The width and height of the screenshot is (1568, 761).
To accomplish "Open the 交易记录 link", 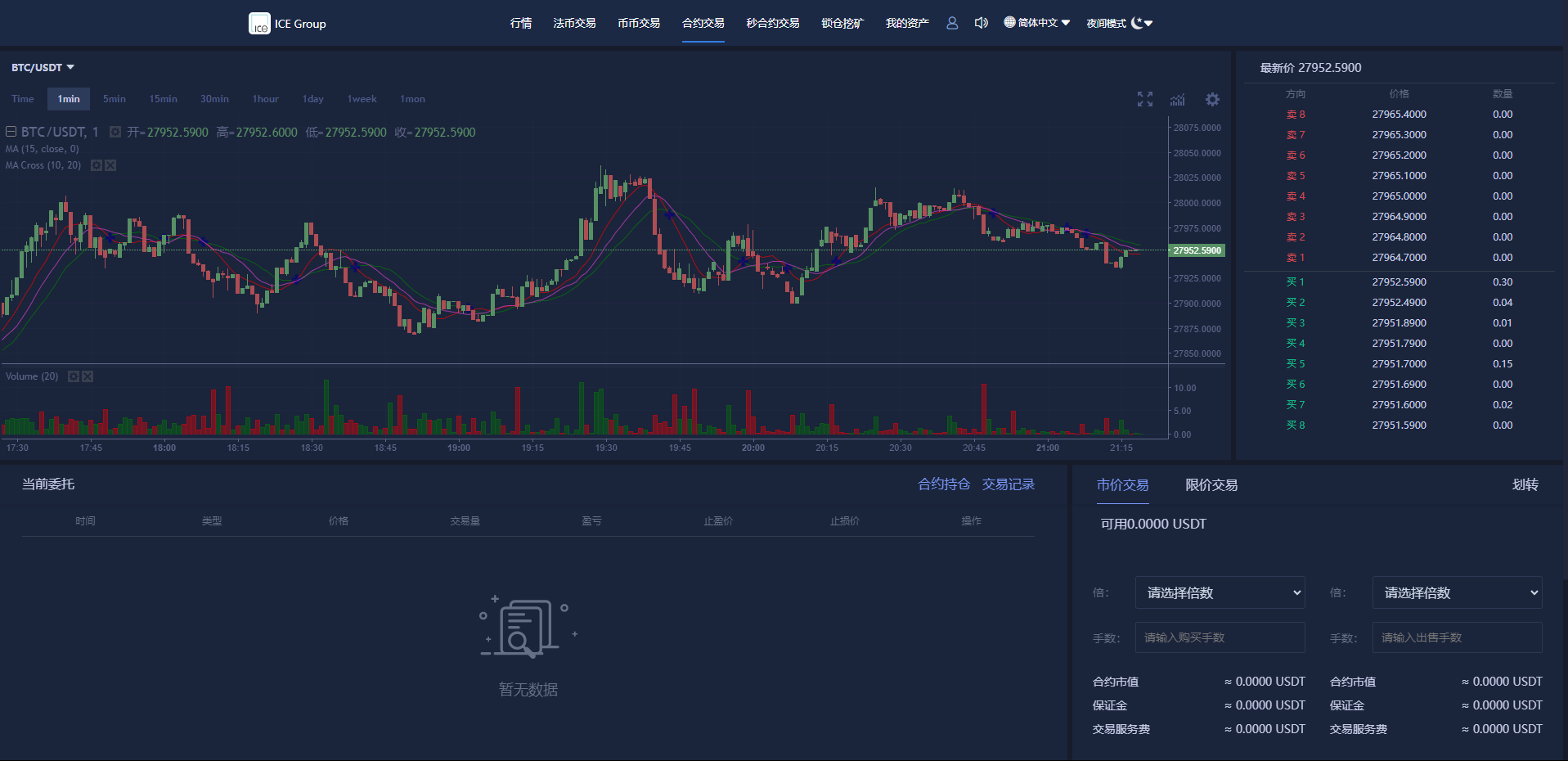I will click(1008, 484).
